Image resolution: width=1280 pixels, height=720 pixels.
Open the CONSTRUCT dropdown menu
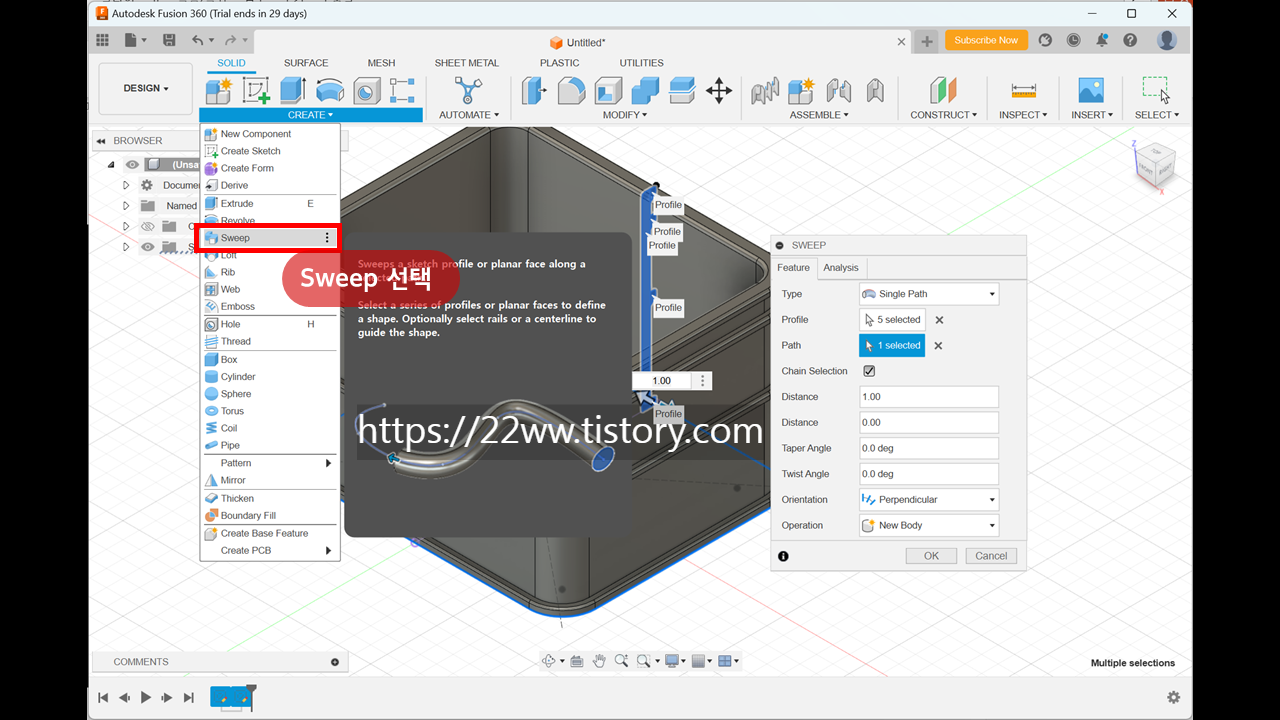click(944, 115)
